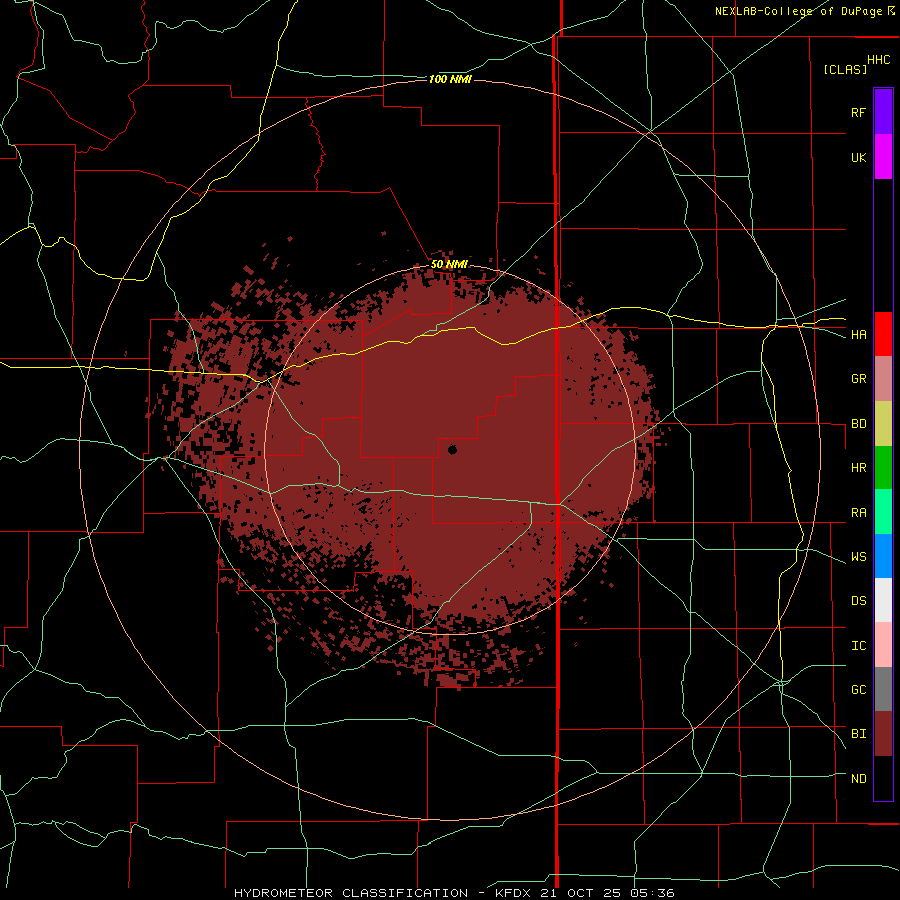
Task: Click the UK magenta legend swatch
Action: point(883,157)
